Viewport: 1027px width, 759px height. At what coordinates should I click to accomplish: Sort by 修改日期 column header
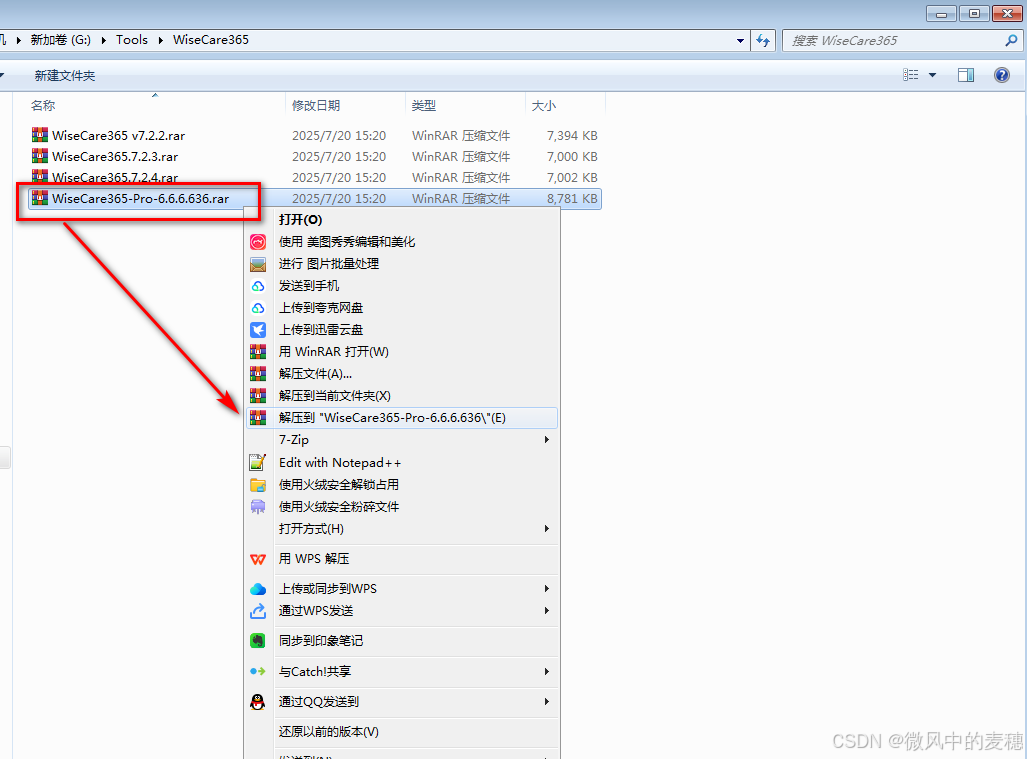316,105
